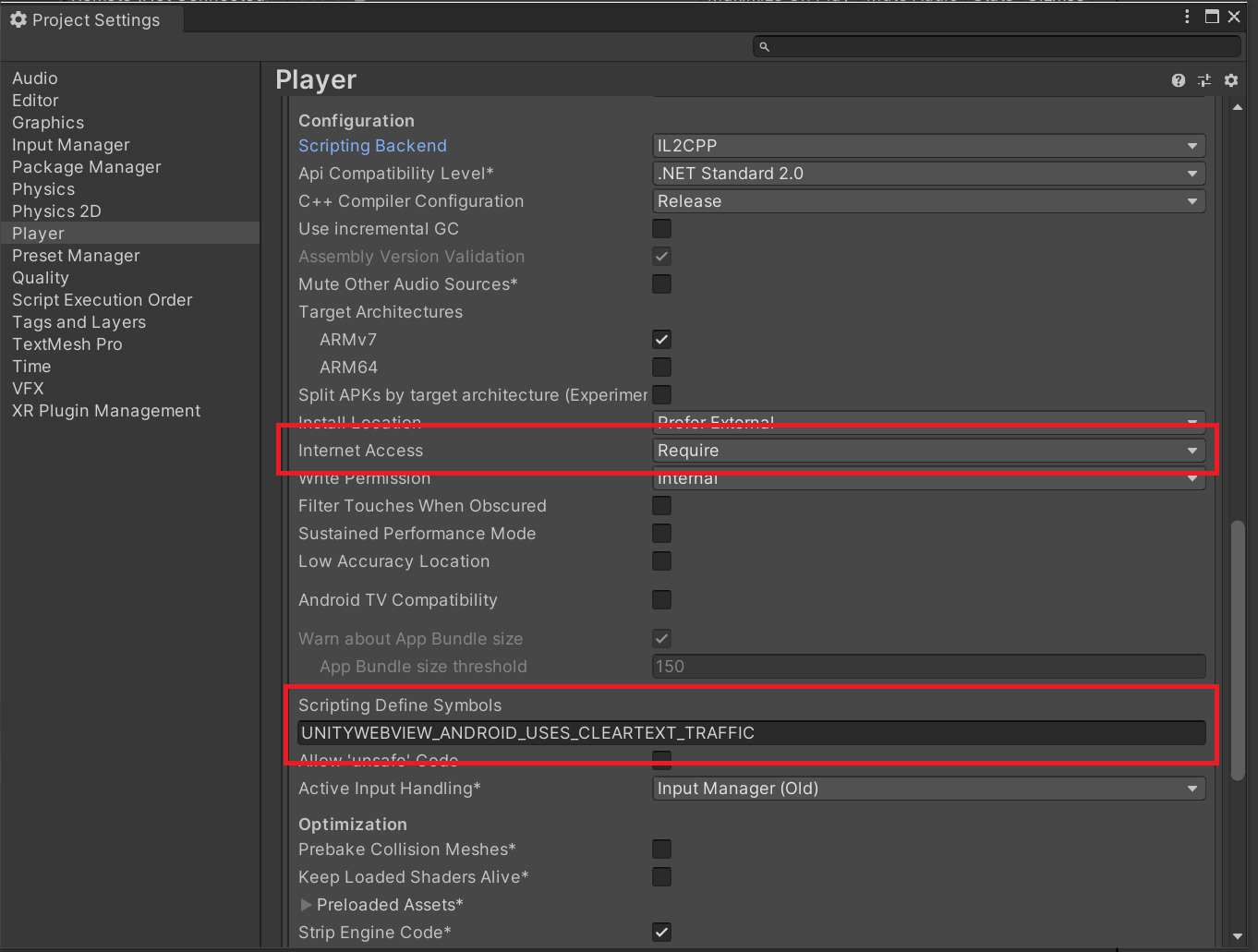Open the preset selector icon
The image size is (1258, 952).
pos(1204,80)
